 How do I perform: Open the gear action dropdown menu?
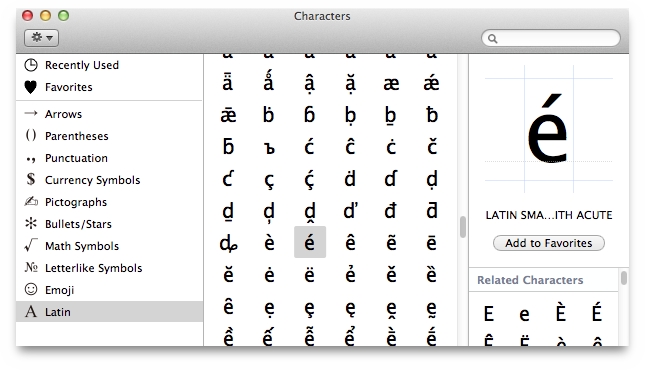coord(42,38)
